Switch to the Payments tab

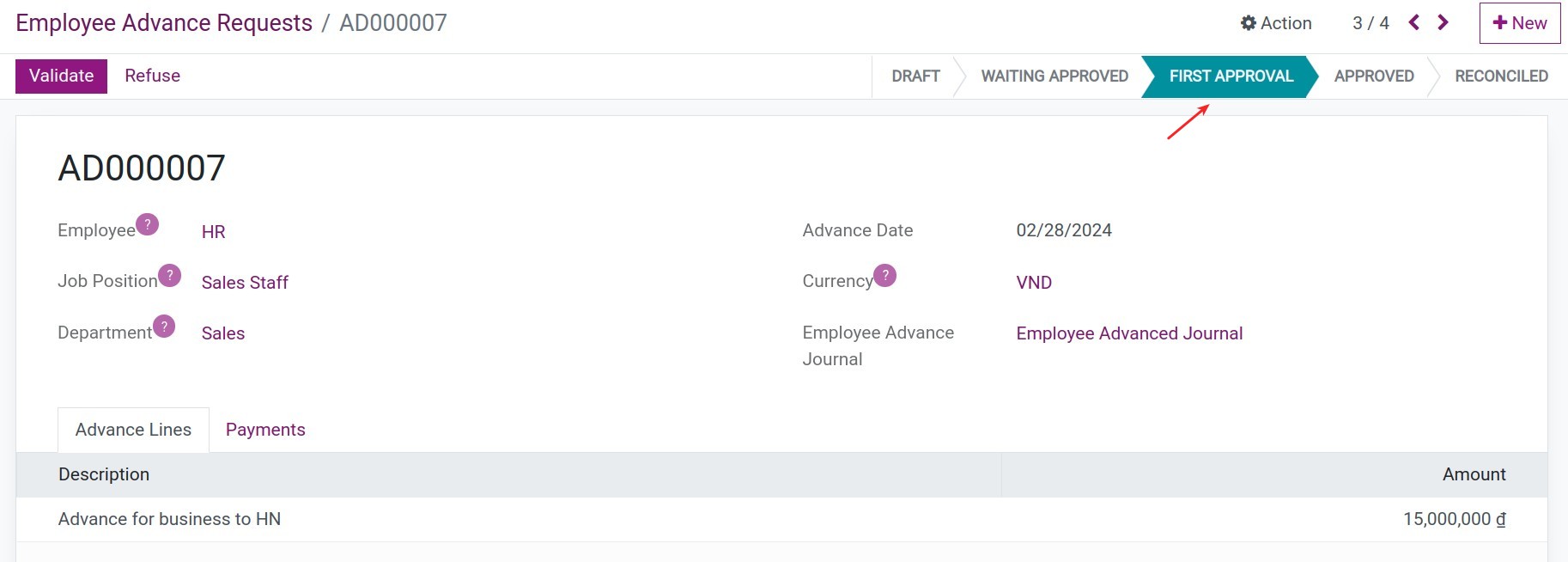point(265,430)
